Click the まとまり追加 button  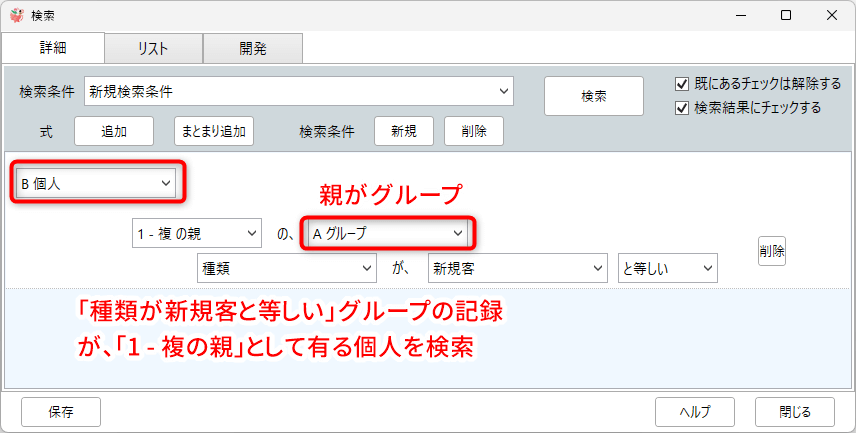point(214,131)
